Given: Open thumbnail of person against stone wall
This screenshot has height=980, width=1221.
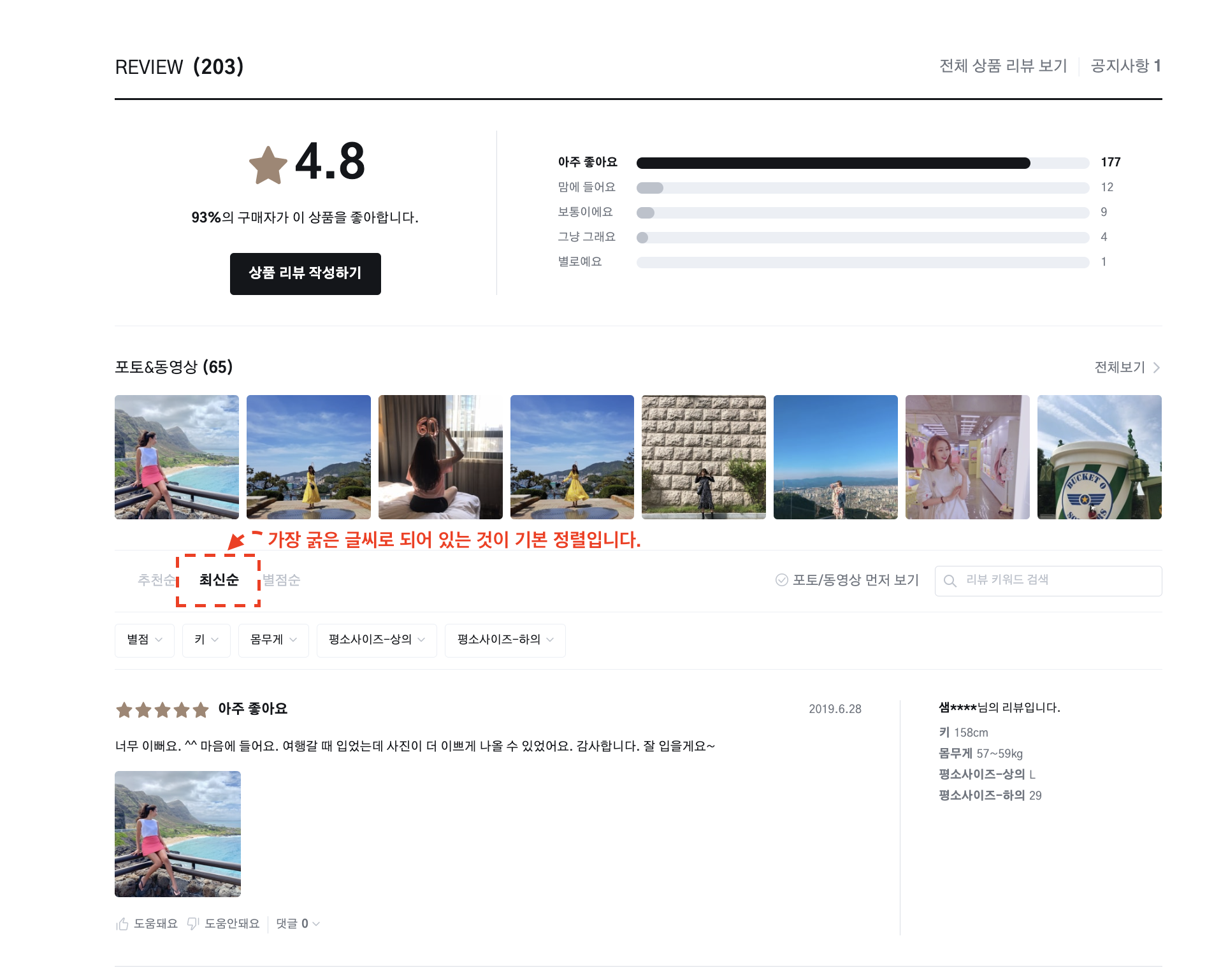Looking at the screenshot, I should point(704,457).
